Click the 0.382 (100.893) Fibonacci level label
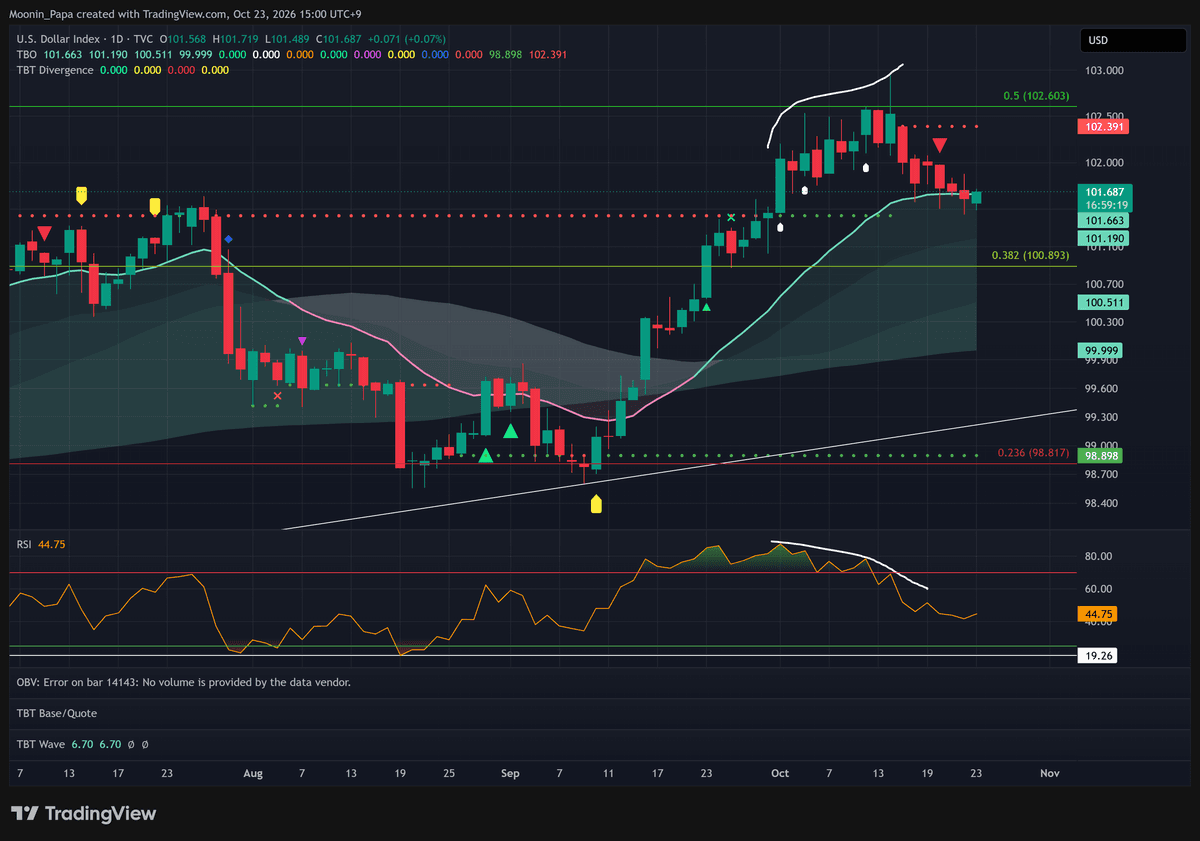1200x841 pixels. [1031, 256]
